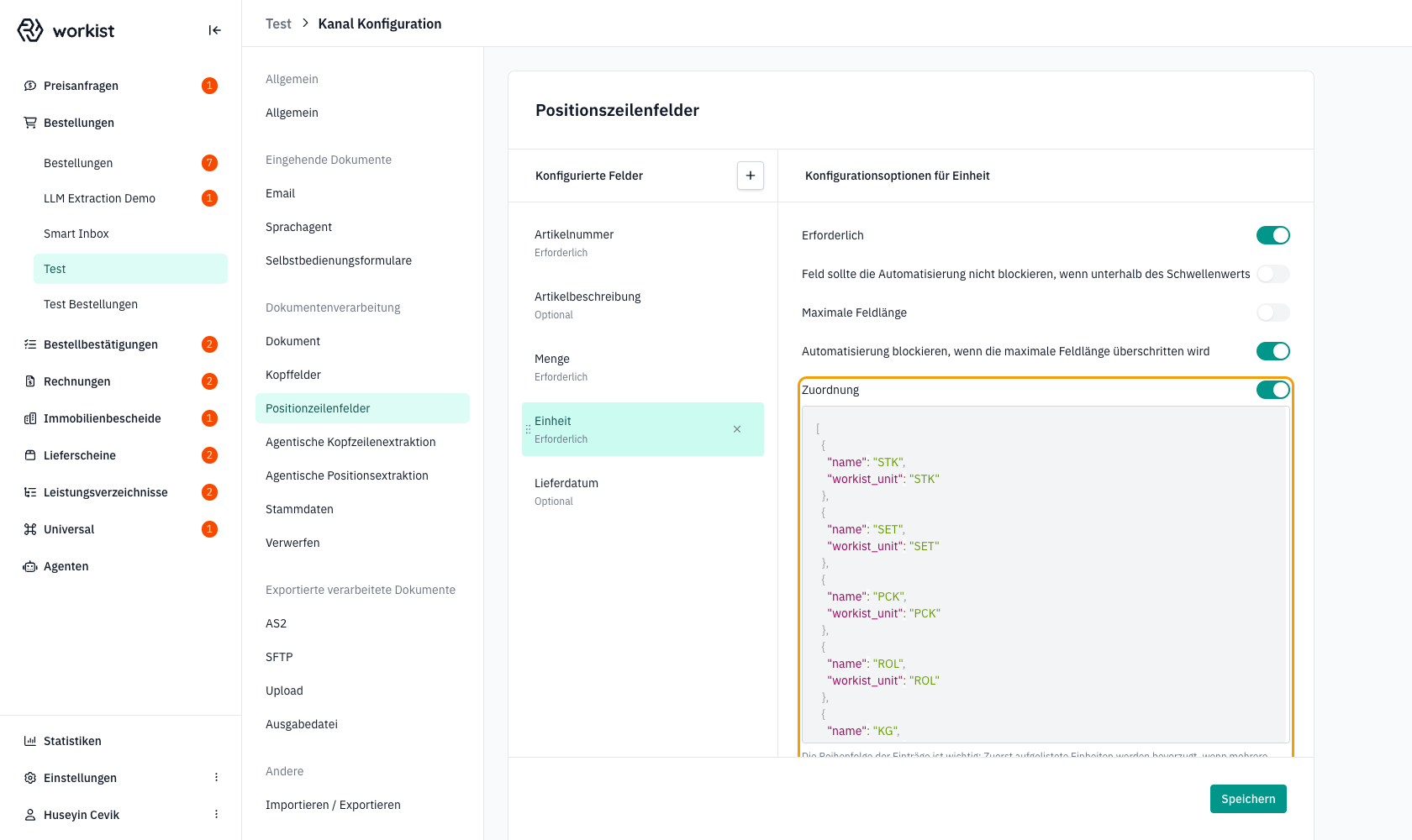Viewport: 1412px width, 840px height.
Task: Open Agenten via robot icon
Action: pyautogui.click(x=30, y=566)
